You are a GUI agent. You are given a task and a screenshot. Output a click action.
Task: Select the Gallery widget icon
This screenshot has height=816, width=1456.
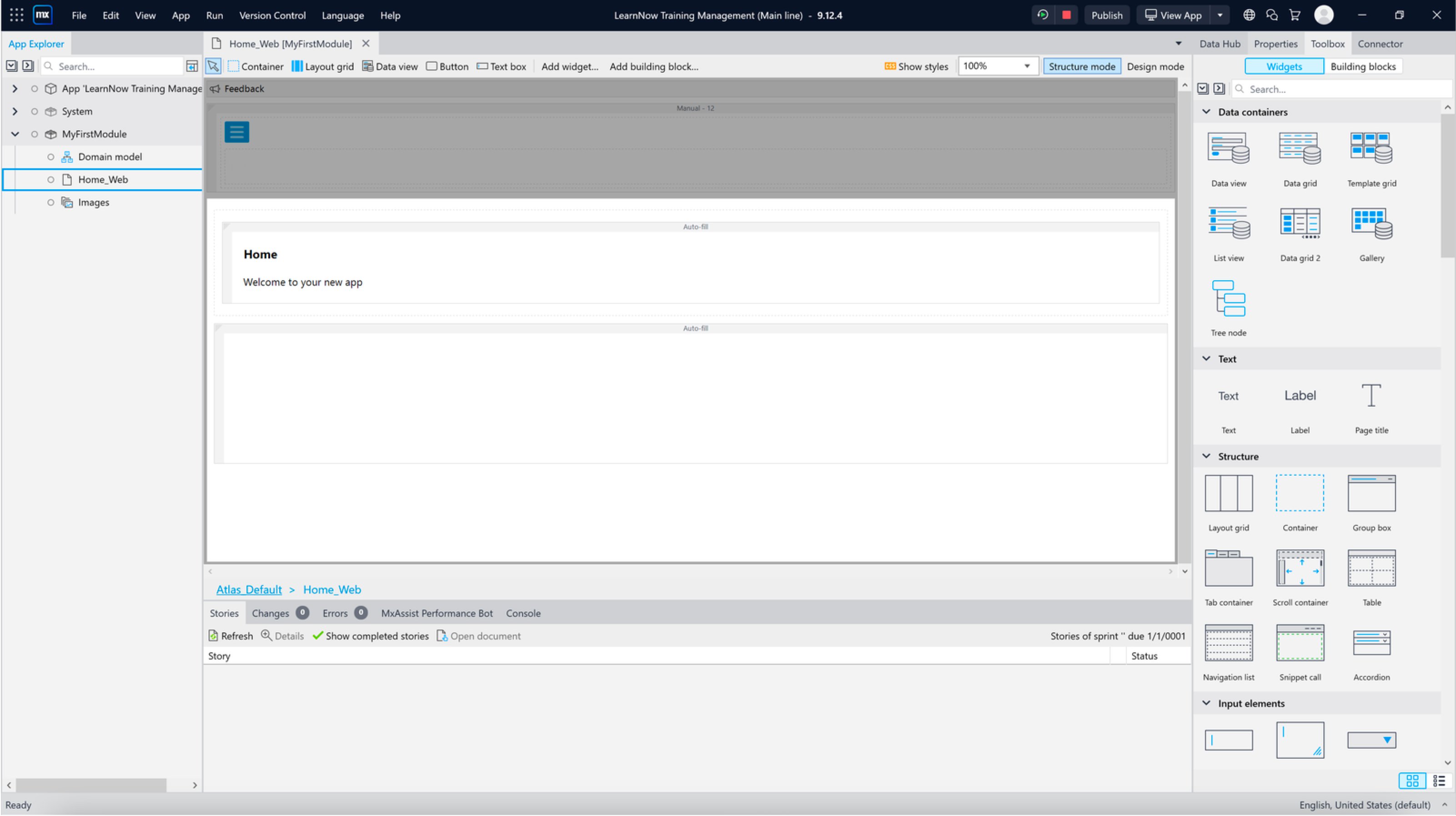1371,224
